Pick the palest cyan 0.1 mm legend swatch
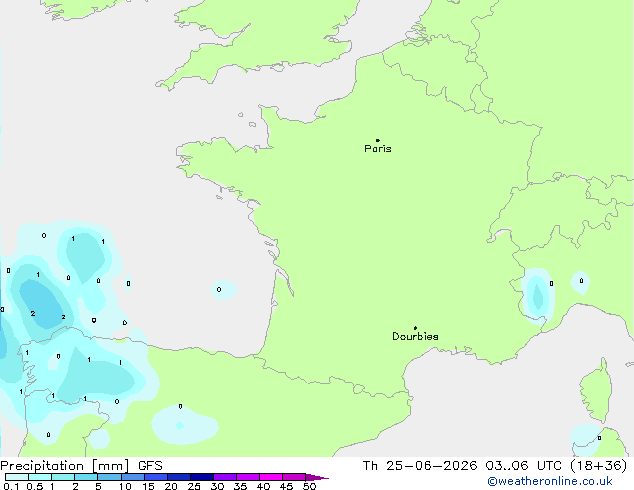 point(17,477)
